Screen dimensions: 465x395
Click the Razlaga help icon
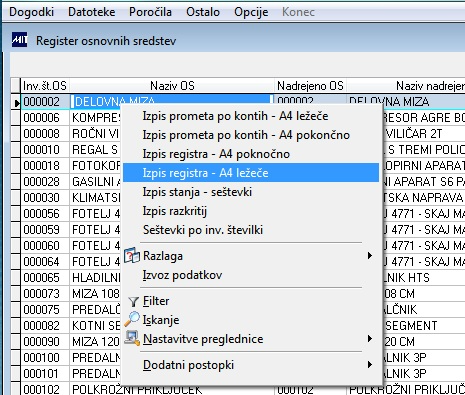tap(132, 256)
